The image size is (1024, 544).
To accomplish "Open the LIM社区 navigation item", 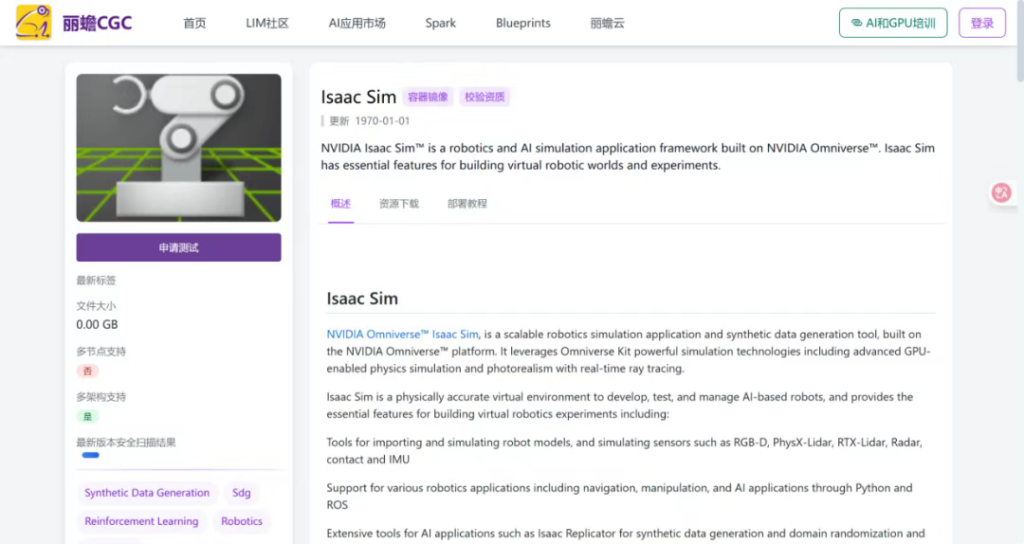I will pos(267,23).
